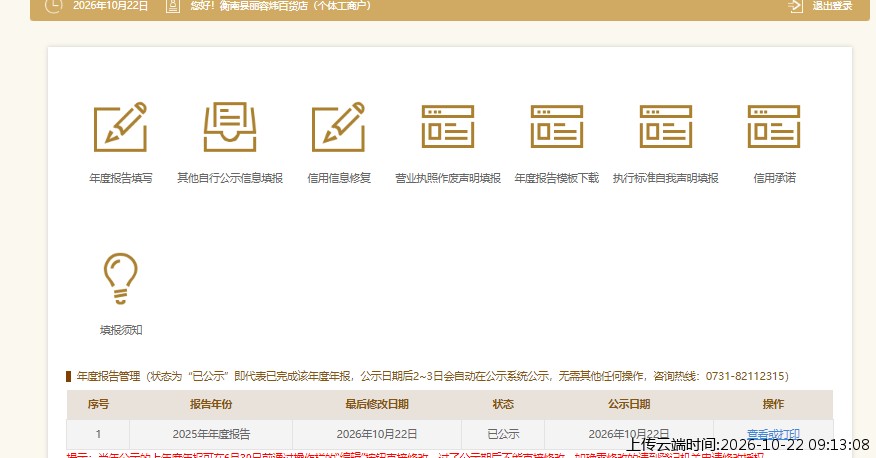Screen dimensions: 876x458
Task: Open the 年度报告模板下载 window icon
Action: pos(556,127)
